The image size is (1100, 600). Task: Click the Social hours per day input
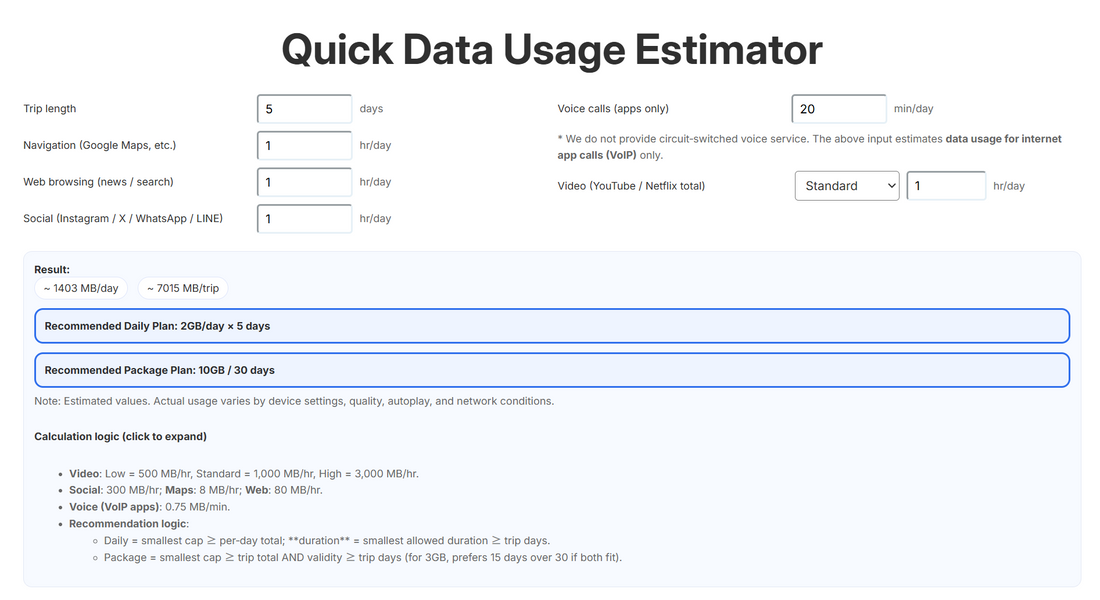(x=304, y=218)
